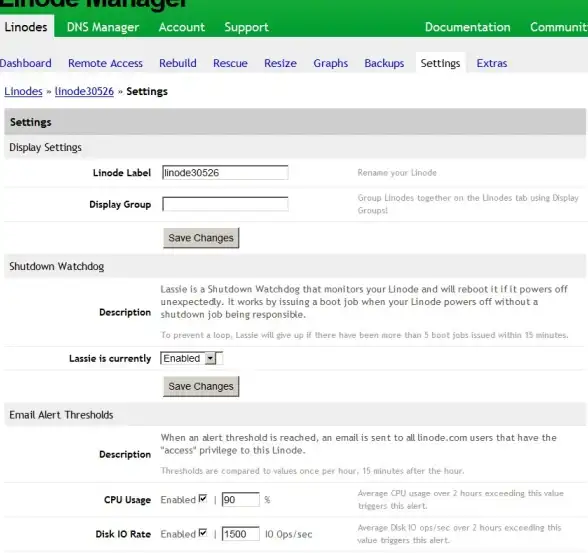Switch to the Graphs subtab
The height and width of the screenshot is (553, 588).
331,63
